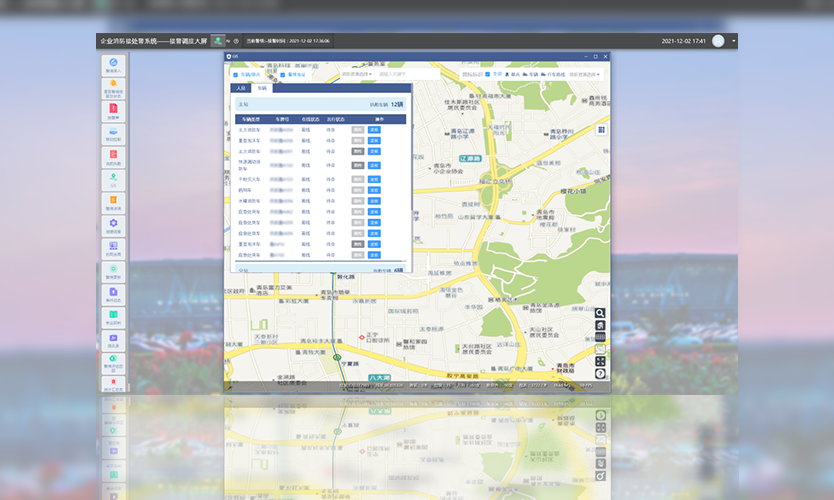Viewport: 834px width, 500px height.
Task: Open the 通讯录 purple card sidebar module
Action: point(113,340)
